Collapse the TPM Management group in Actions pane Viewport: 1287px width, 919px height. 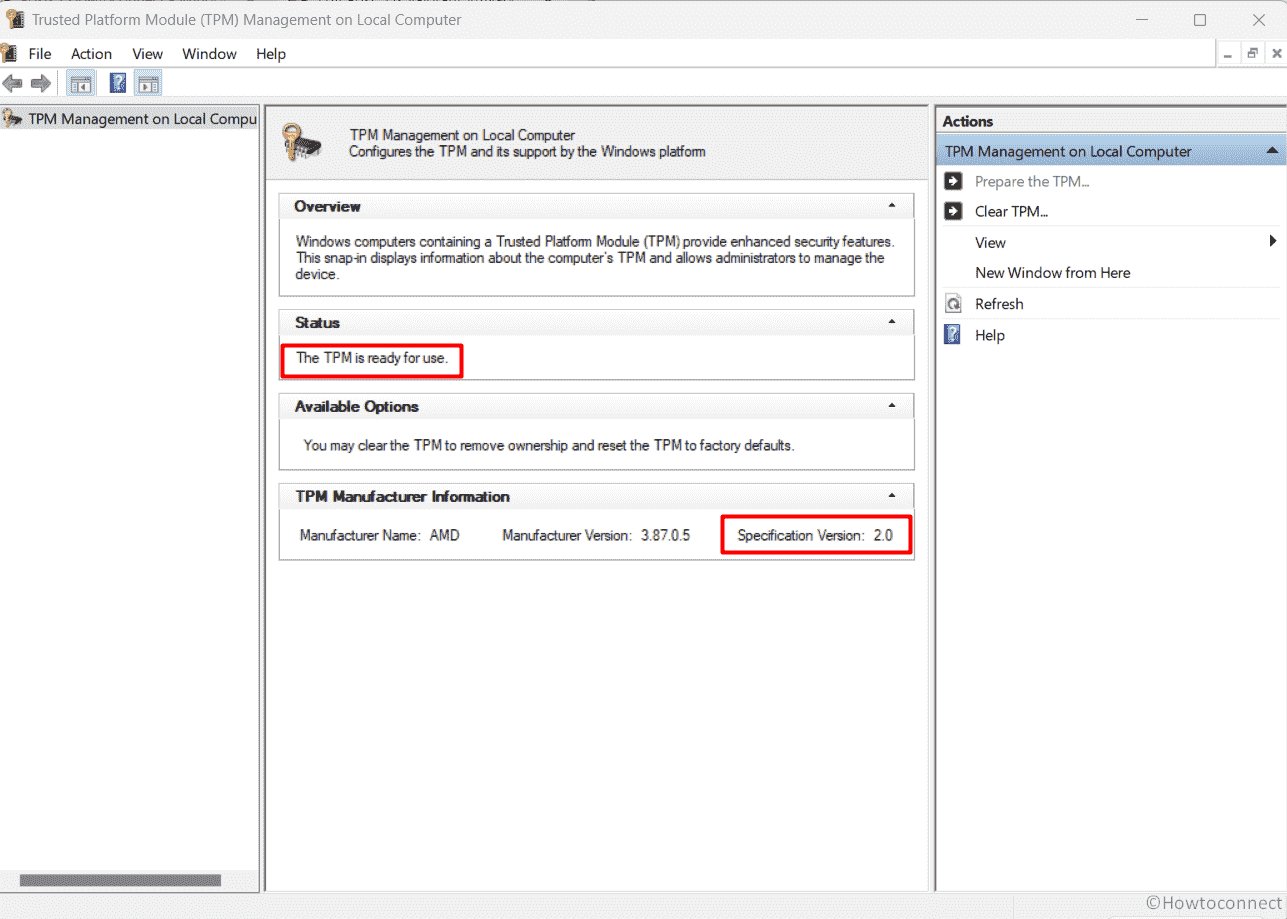[1272, 151]
